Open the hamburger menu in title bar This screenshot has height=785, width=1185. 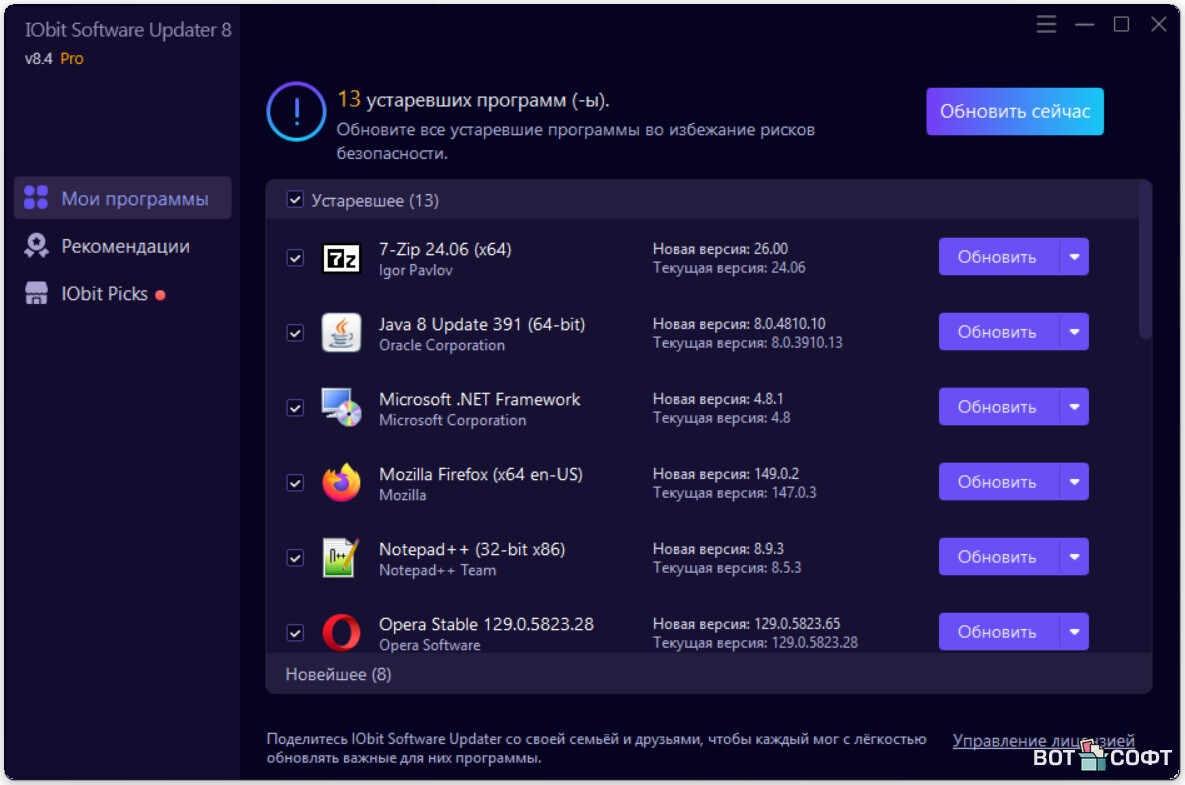pos(1046,25)
